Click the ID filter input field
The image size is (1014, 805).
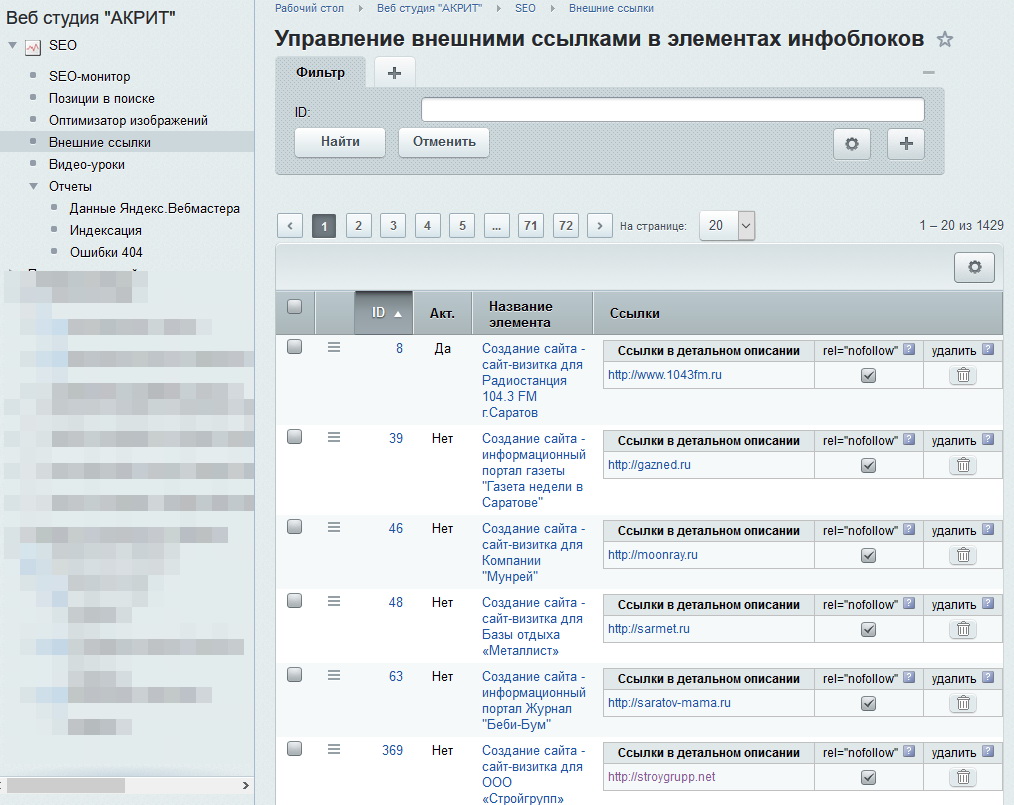tap(673, 108)
